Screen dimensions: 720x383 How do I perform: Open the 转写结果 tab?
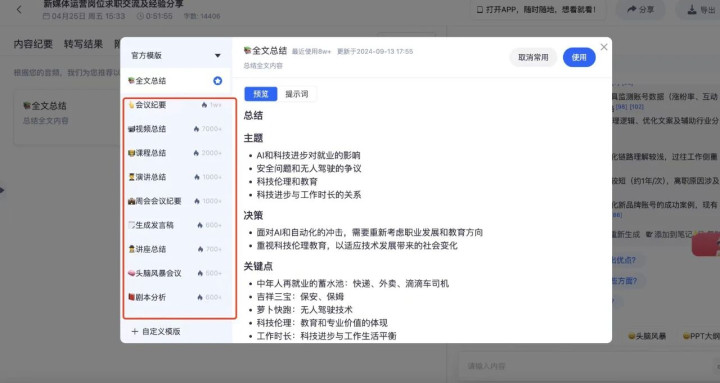coord(83,44)
